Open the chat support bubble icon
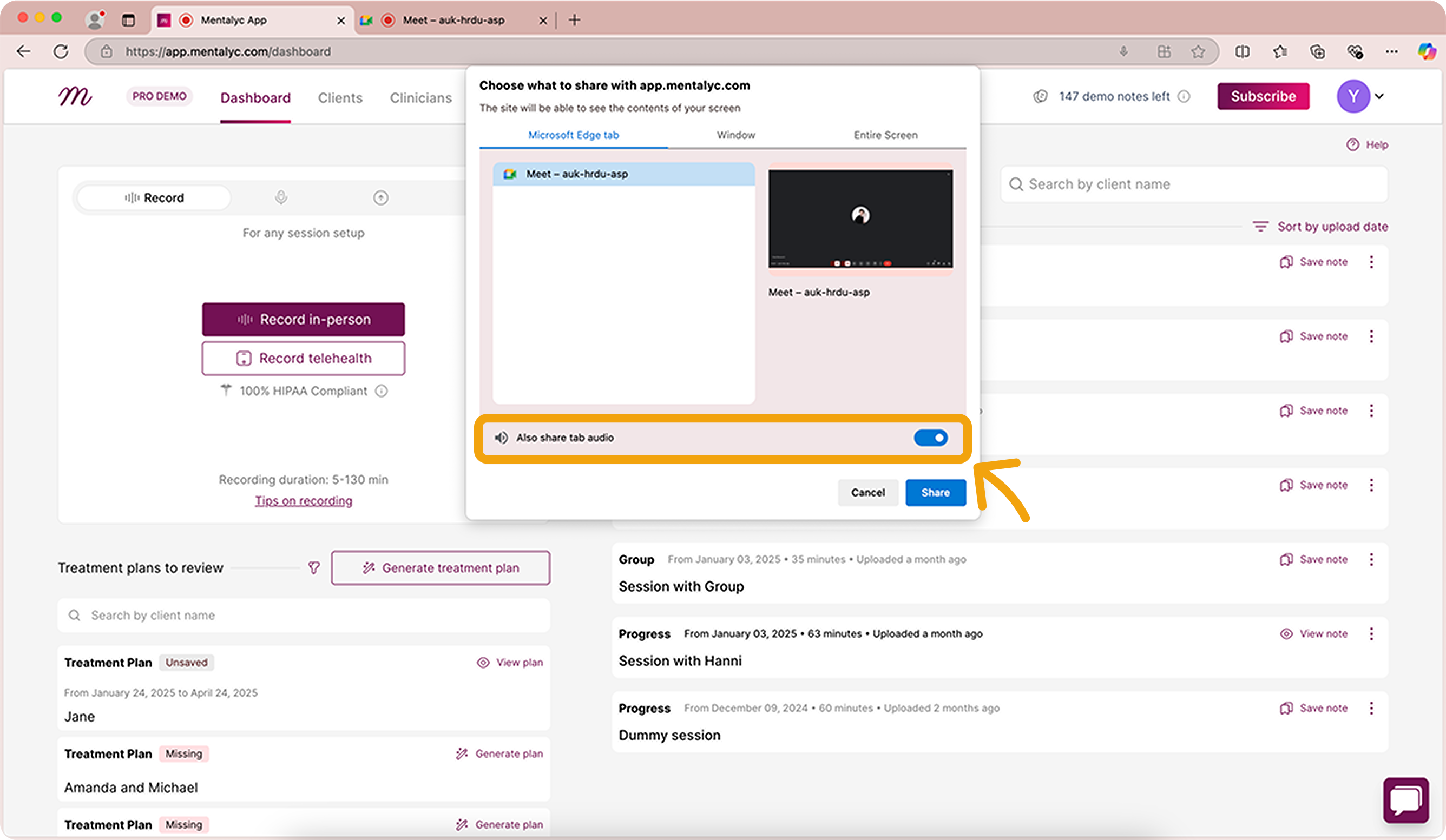The width and height of the screenshot is (1446, 840). [x=1405, y=800]
